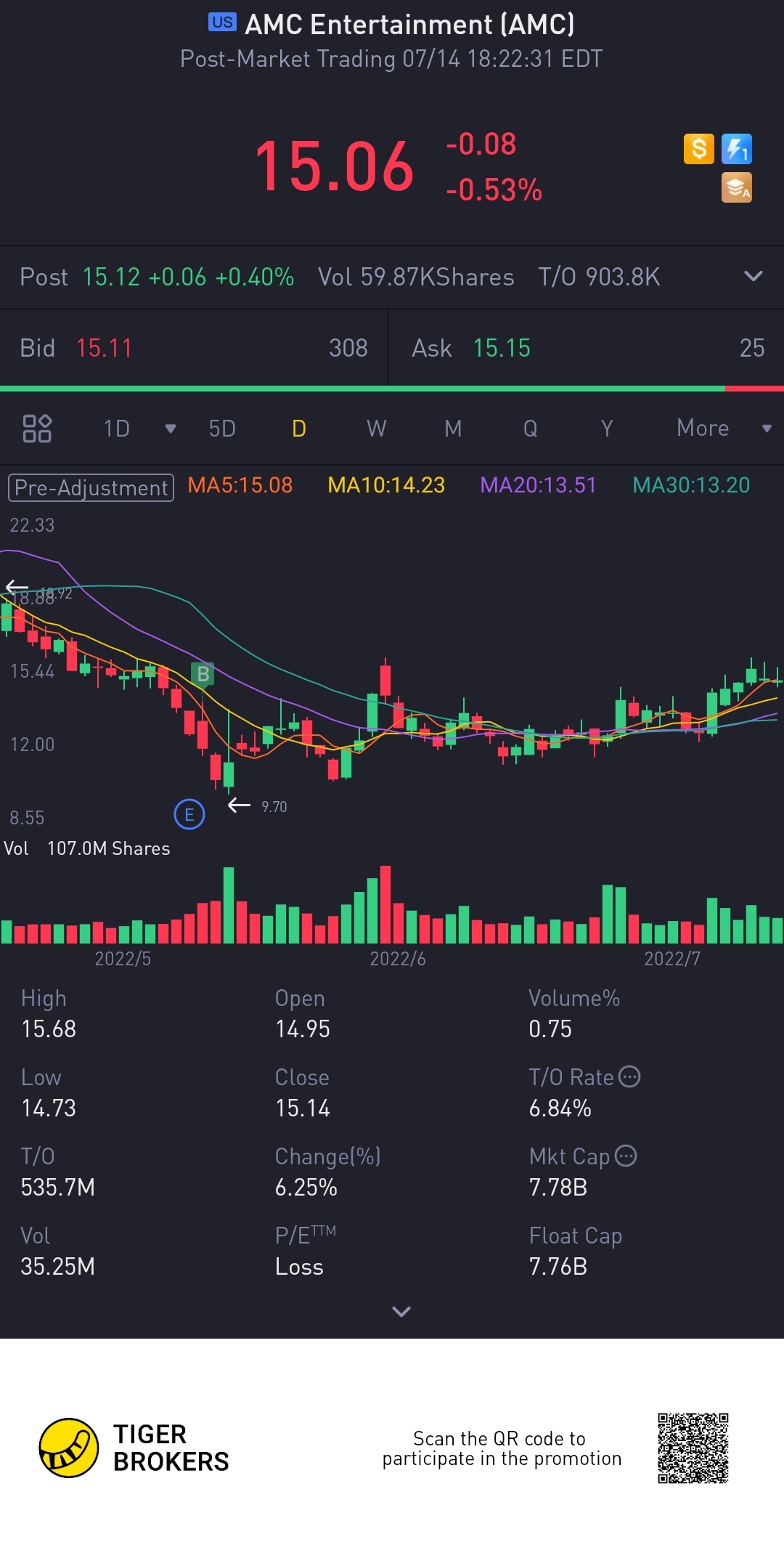Tap the MA30:13.20 indicator label
784x1558 pixels.
pyautogui.click(x=691, y=485)
